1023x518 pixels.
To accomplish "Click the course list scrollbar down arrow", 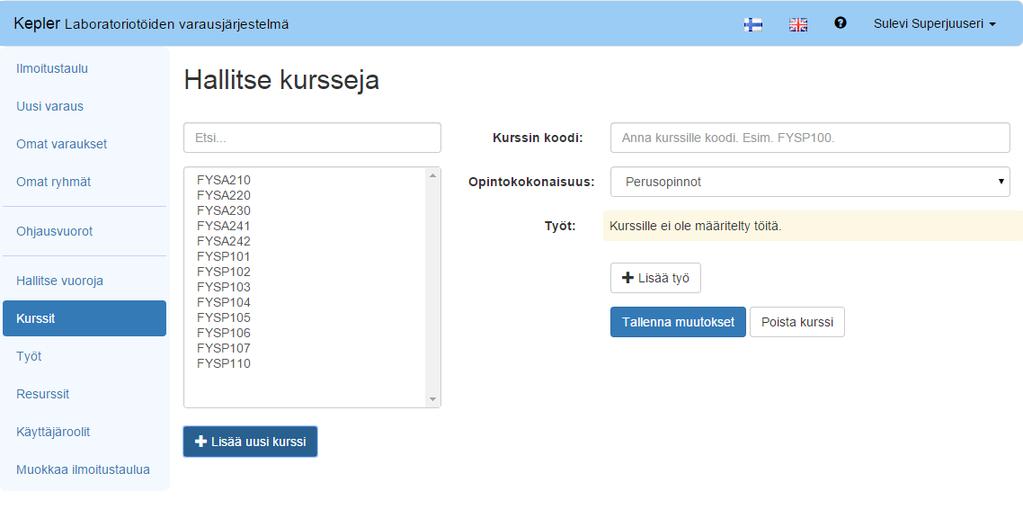I will click(x=433, y=399).
